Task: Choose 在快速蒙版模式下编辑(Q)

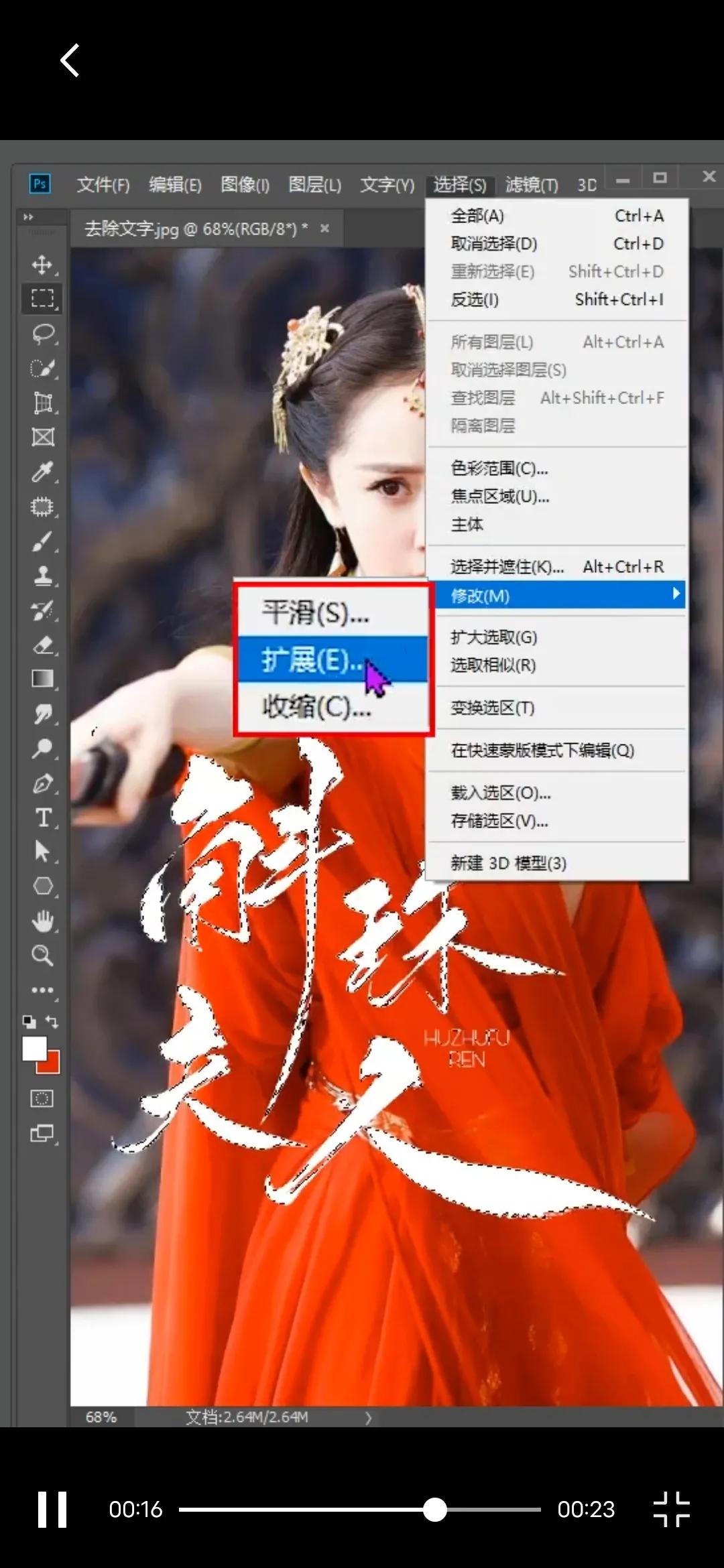Action: (x=557, y=750)
